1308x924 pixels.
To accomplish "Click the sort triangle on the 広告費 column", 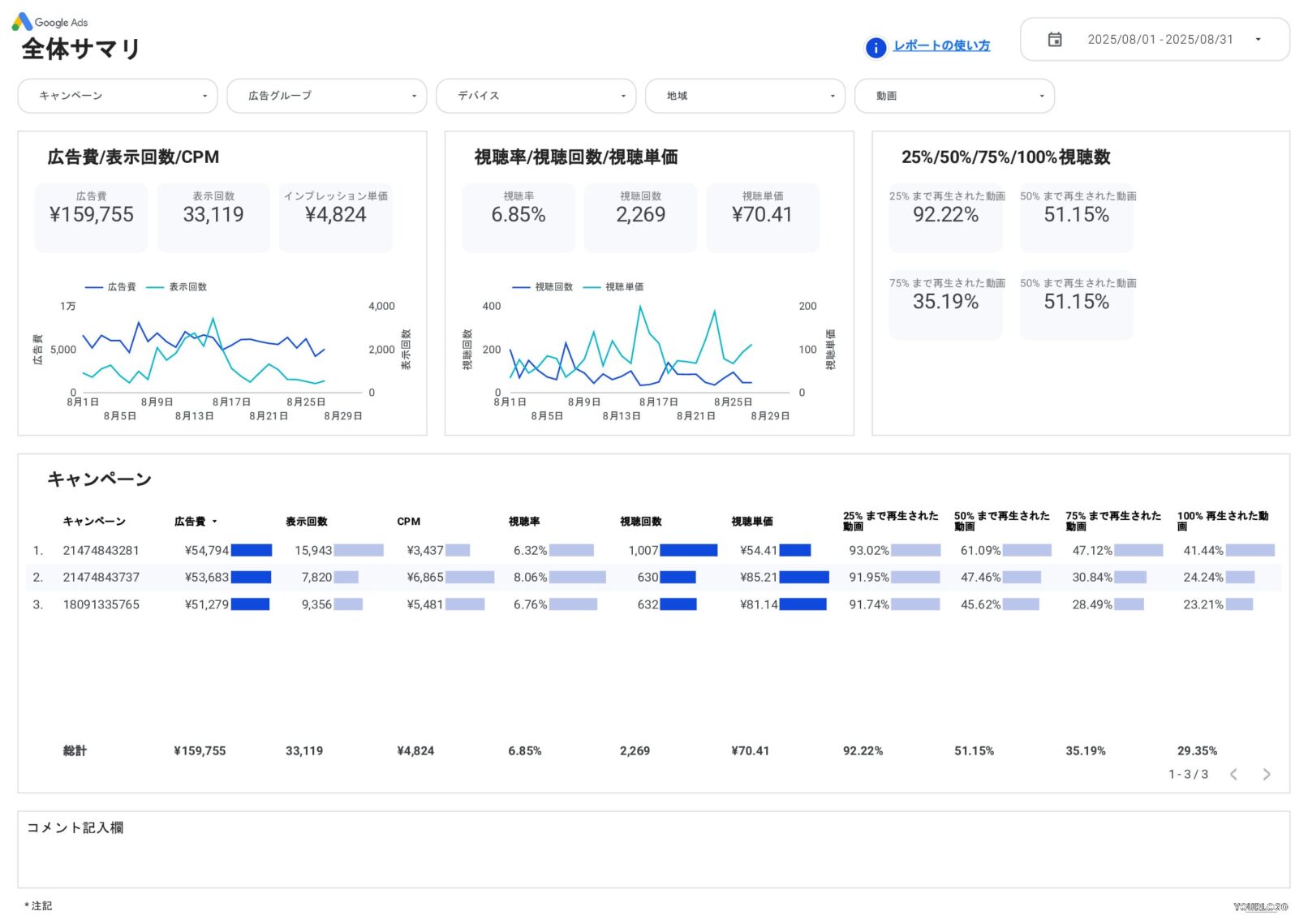I will (215, 521).
